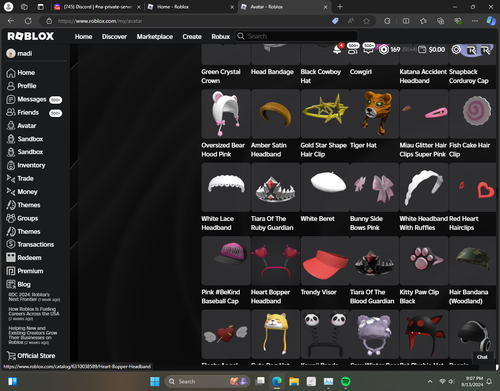Open File Explorer from the taskbar
Image resolution: width=500 pixels, height=391 pixels.
pyautogui.click(x=294, y=381)
